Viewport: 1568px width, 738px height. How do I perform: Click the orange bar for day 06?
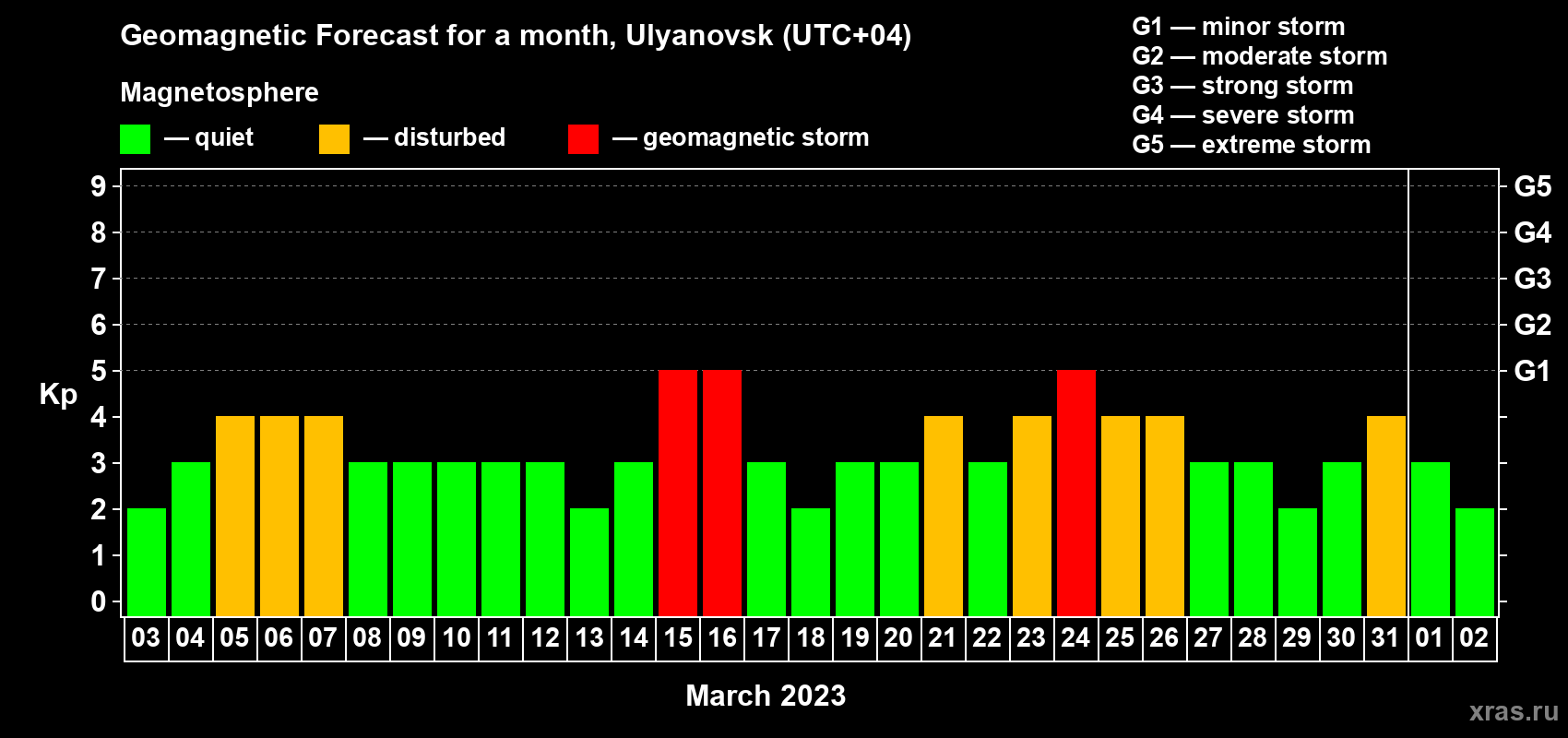point(279,516)
